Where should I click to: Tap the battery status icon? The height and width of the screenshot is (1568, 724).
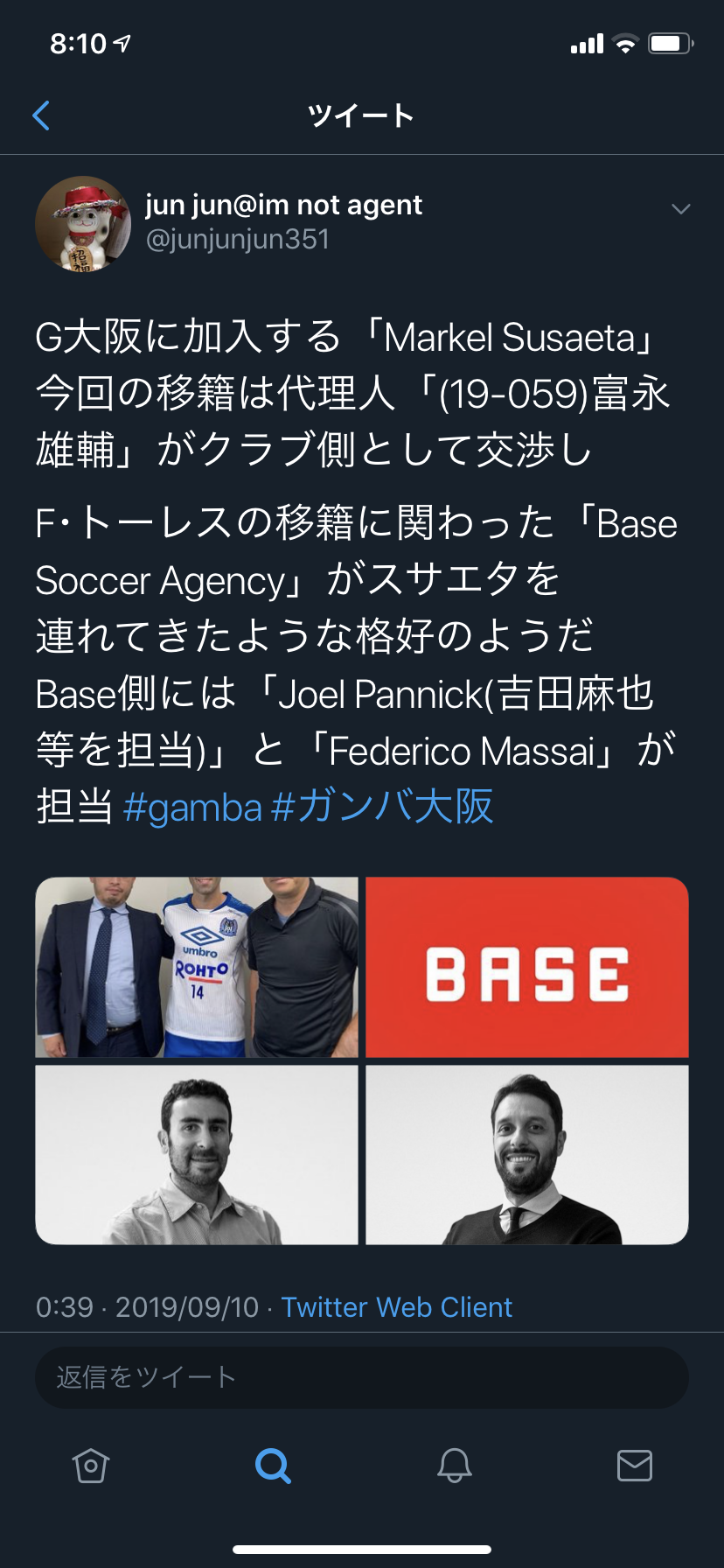671,44
